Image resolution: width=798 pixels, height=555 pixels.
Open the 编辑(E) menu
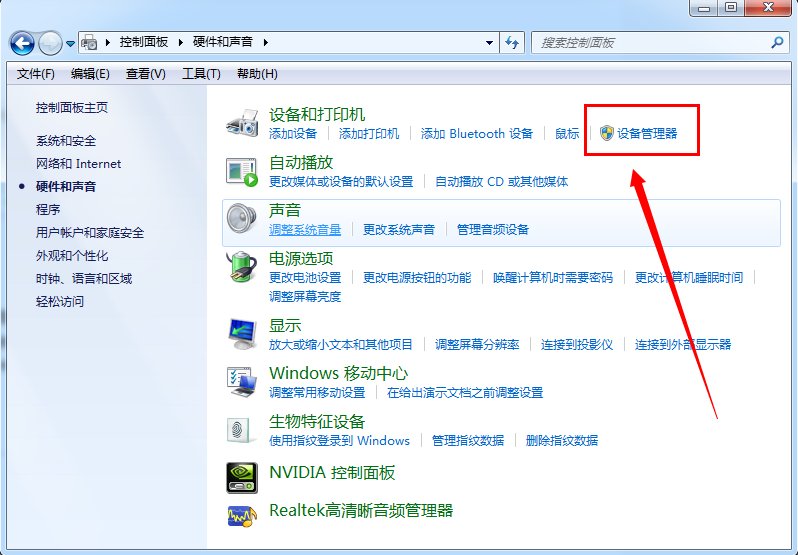coord(90,74)
